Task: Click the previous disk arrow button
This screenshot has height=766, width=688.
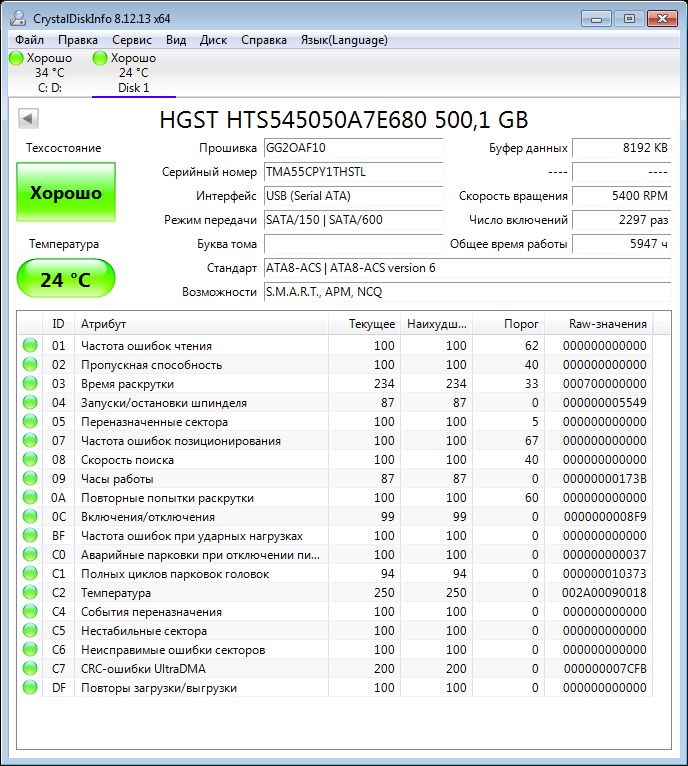Action: tap(28, 118)
